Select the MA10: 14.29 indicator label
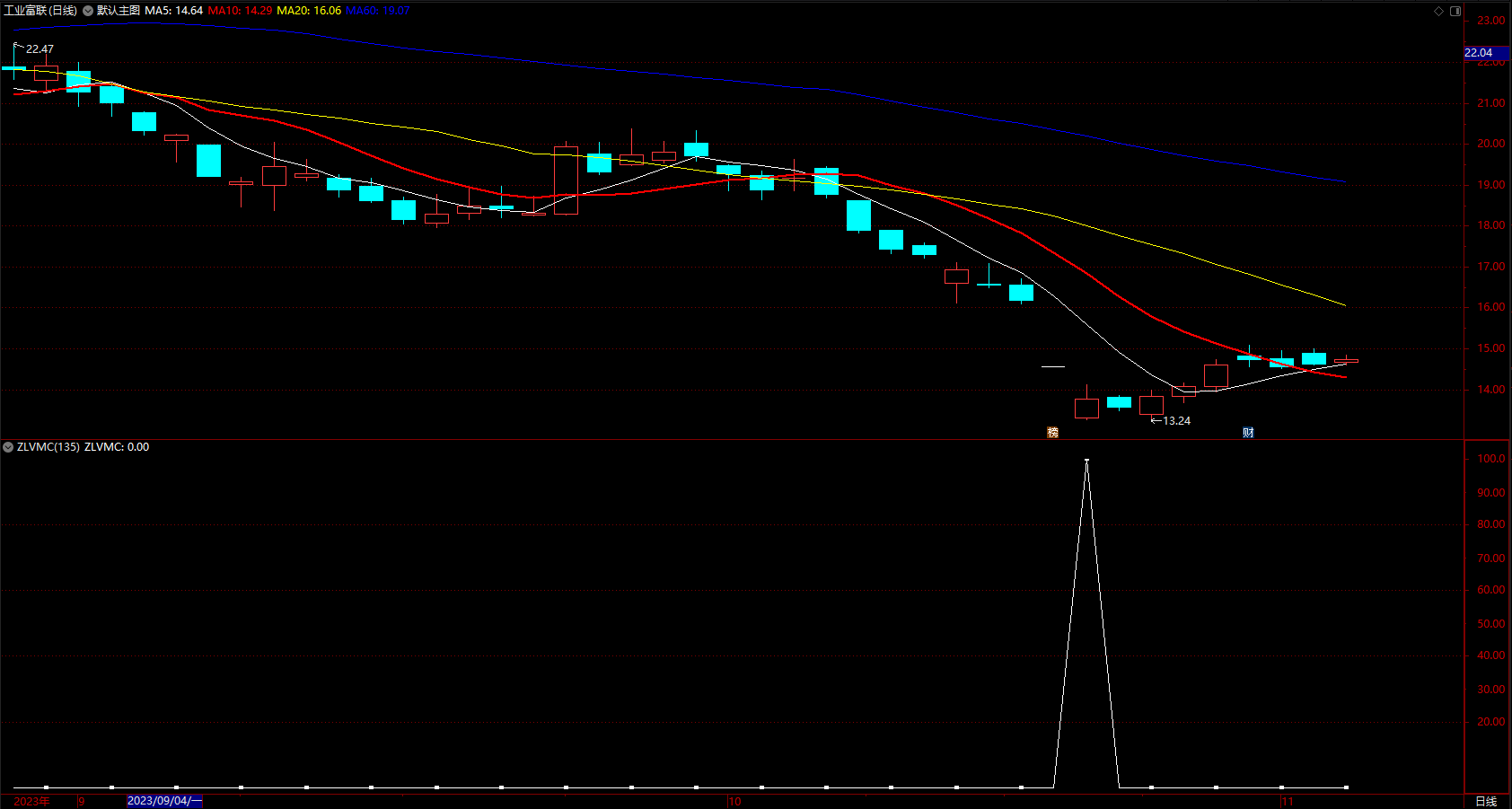1512x809 pixels. point(240,11)
